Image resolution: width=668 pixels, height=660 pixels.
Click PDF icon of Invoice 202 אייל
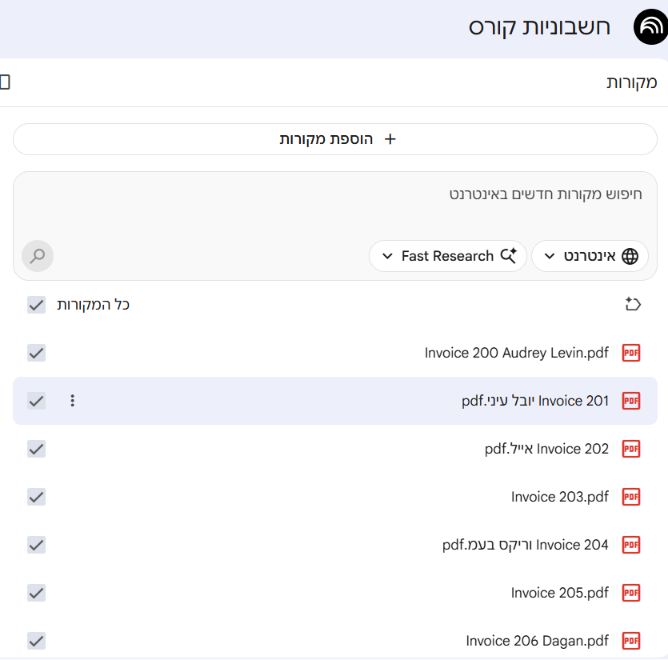click(x=631, y=449)
